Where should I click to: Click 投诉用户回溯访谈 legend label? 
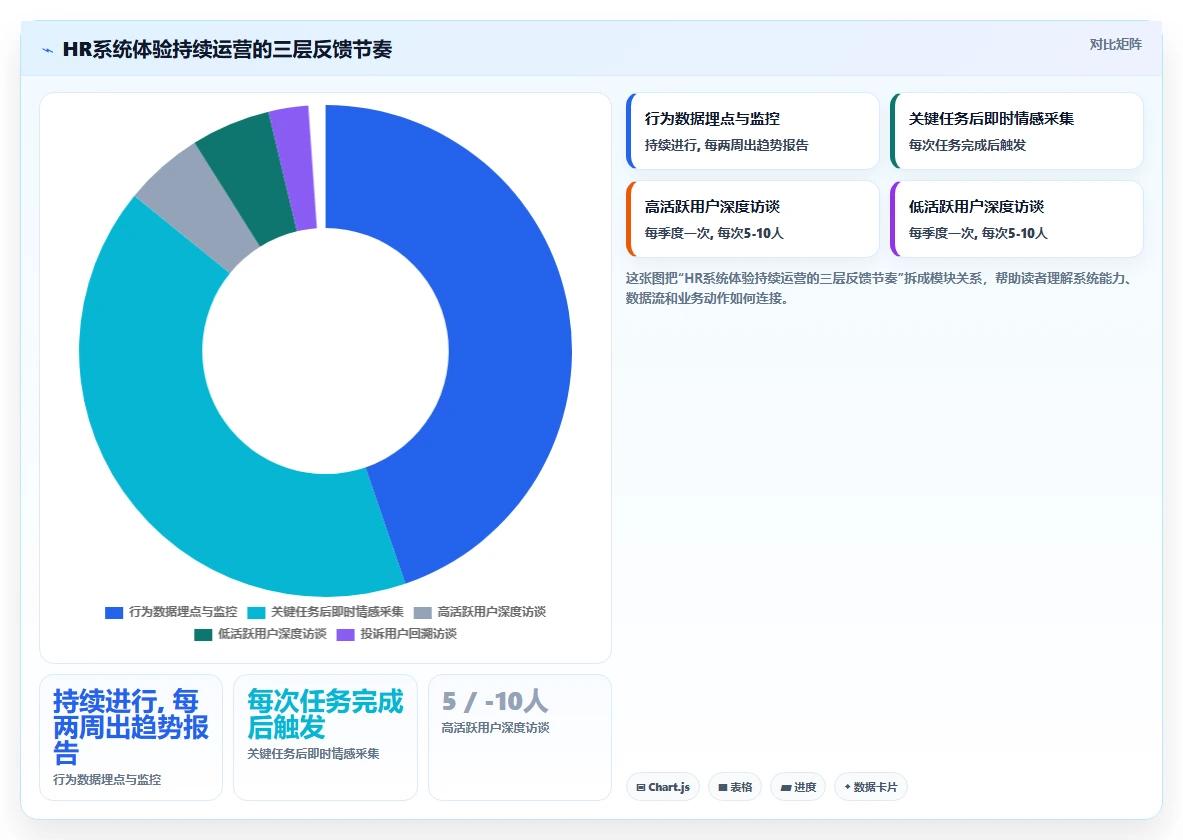click(408, 634)
